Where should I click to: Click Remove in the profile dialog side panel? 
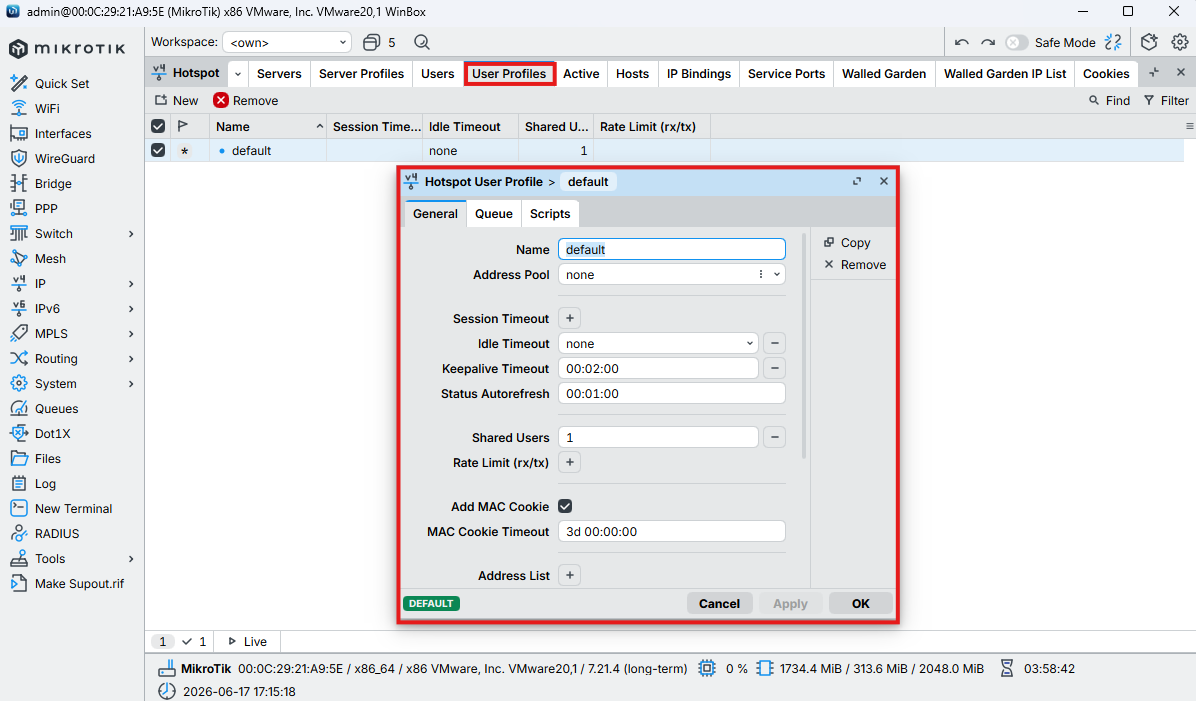[854, 265]
